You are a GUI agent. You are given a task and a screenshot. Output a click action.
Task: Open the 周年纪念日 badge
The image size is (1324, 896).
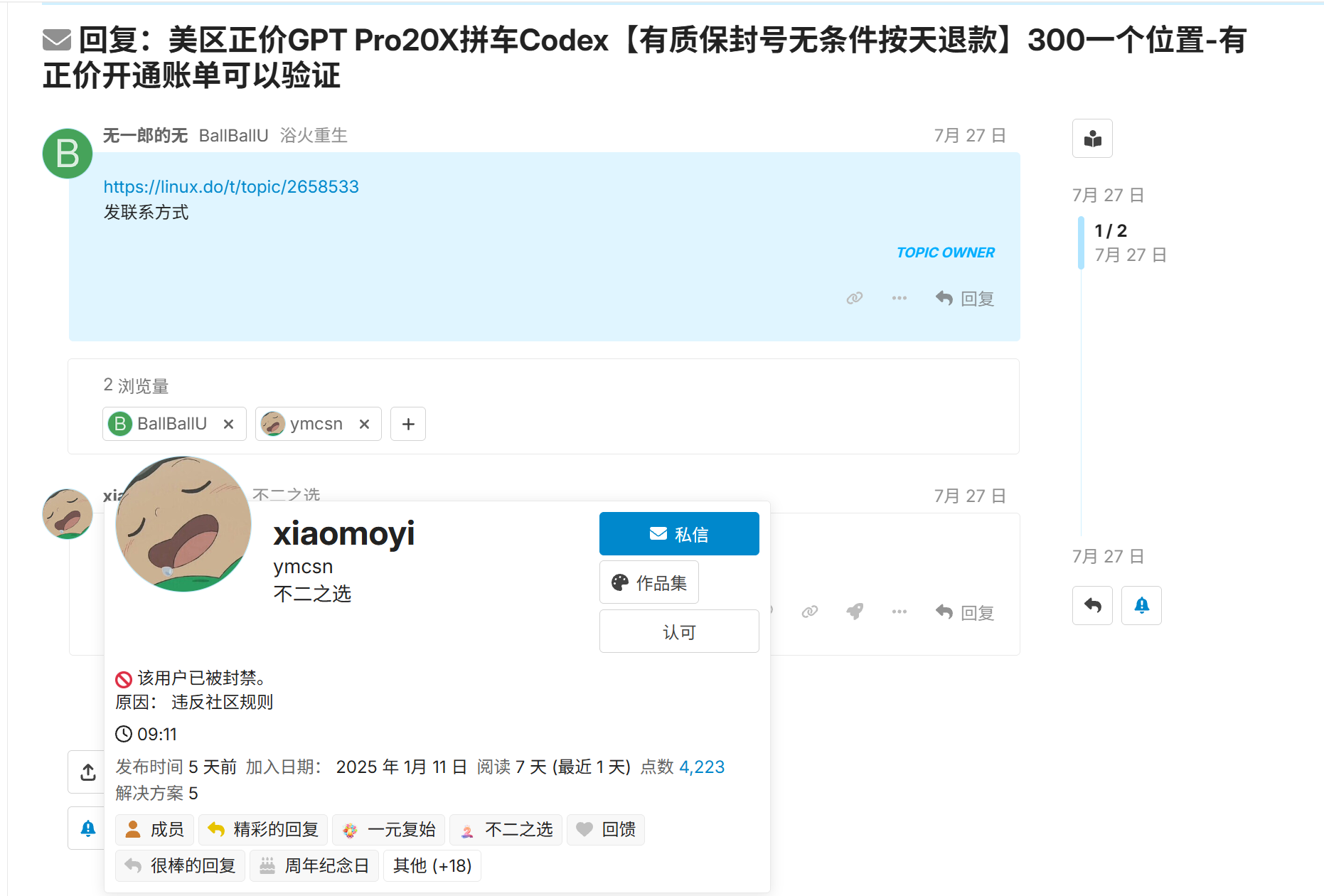[x=314, y=865]
